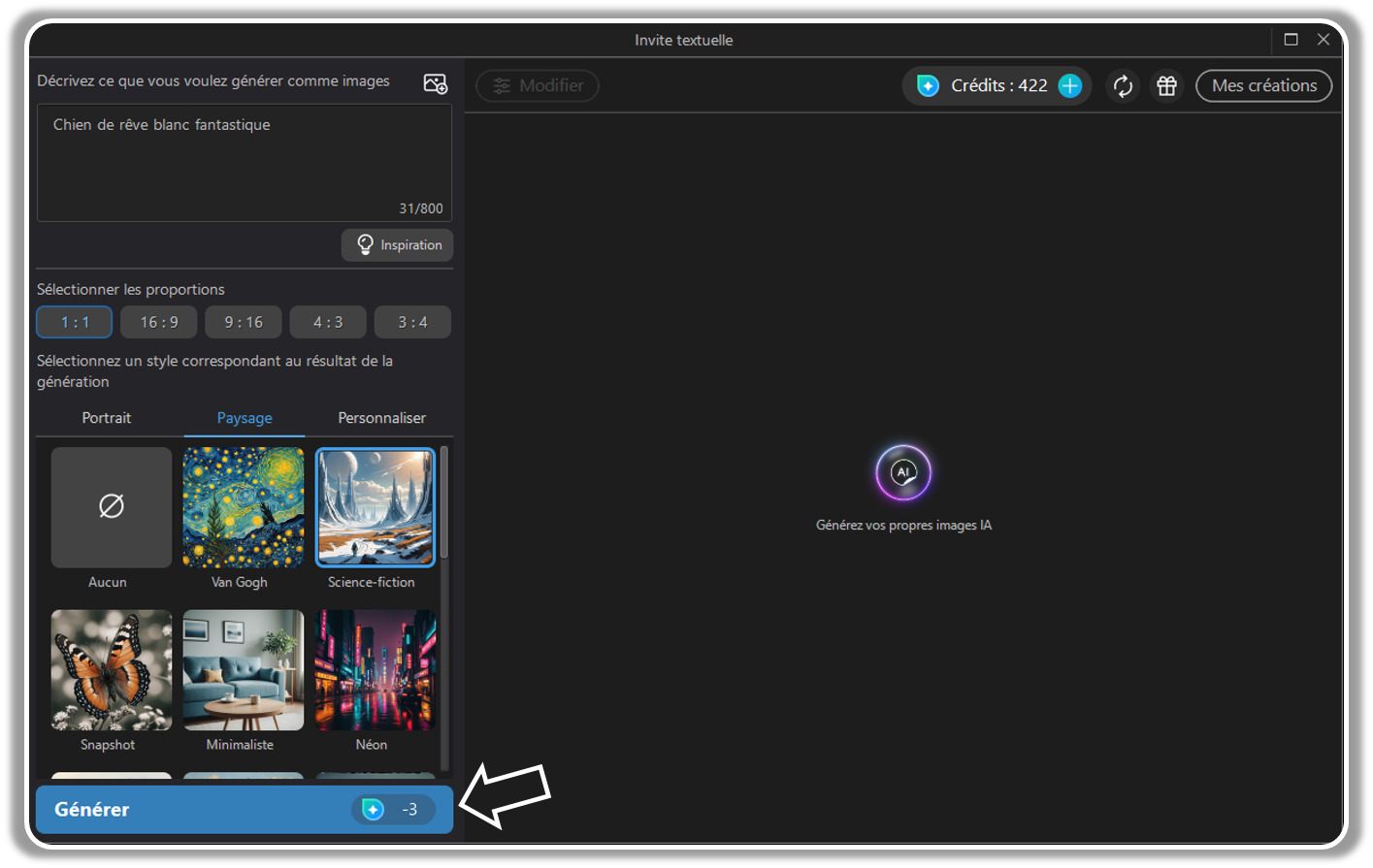Choose the Néon style
The image size is (1373, 868).
375,669
